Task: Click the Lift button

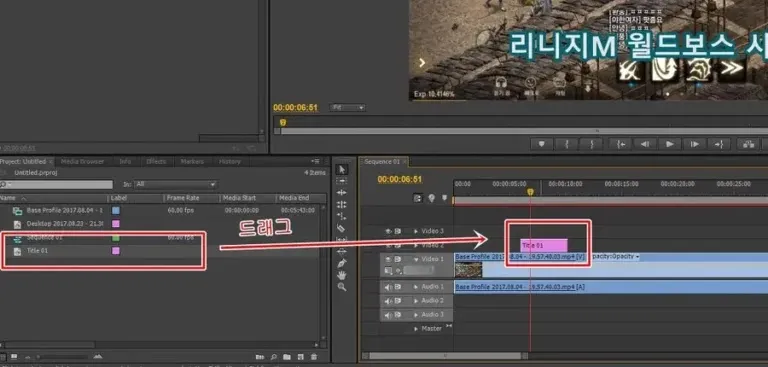Action: click(x=748, y=144)
